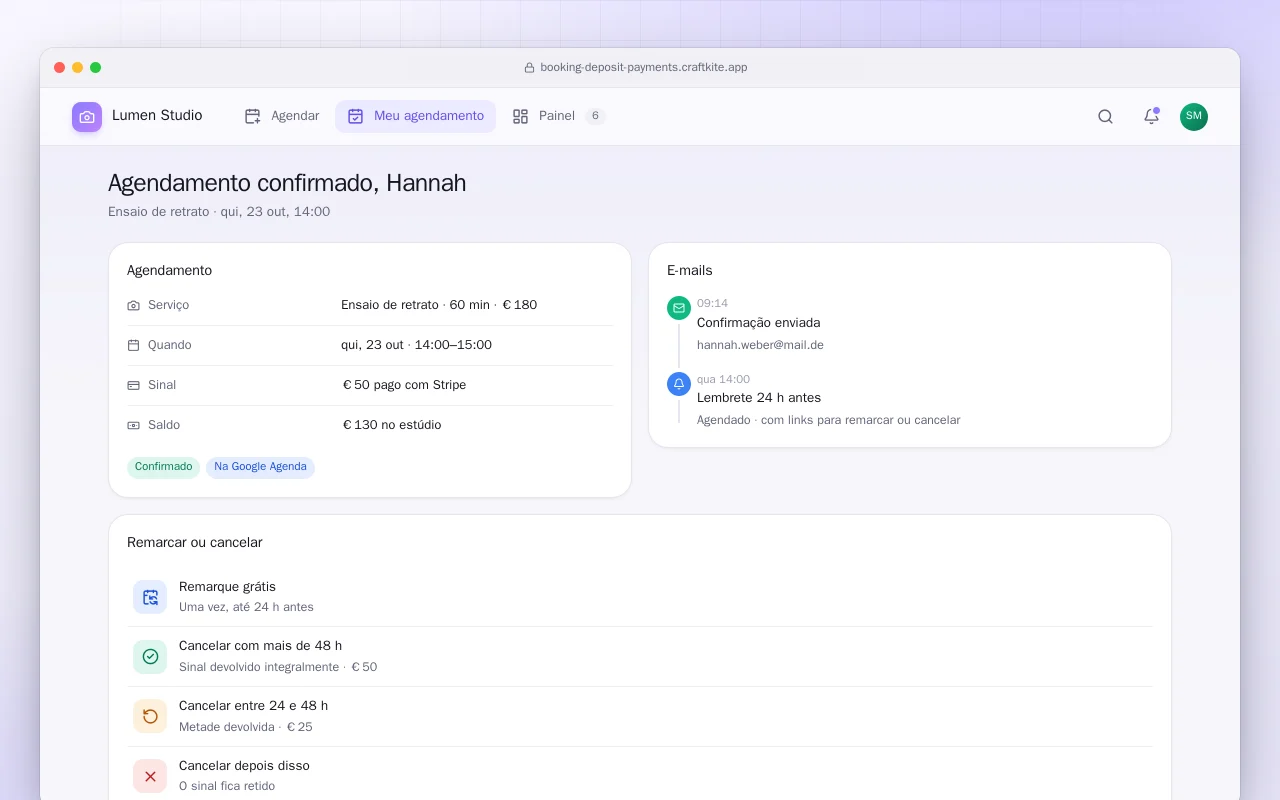The width and height of the screenshot is (1280, 800).
Task: Click the card icon beside Sinal
Action: pyautogui.click(x=134, y=385)
